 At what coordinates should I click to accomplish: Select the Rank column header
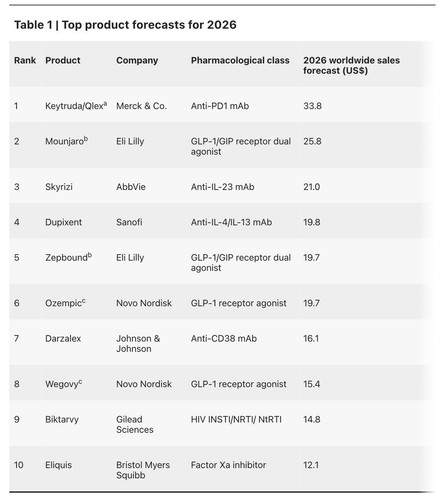[x=25, y=60]
